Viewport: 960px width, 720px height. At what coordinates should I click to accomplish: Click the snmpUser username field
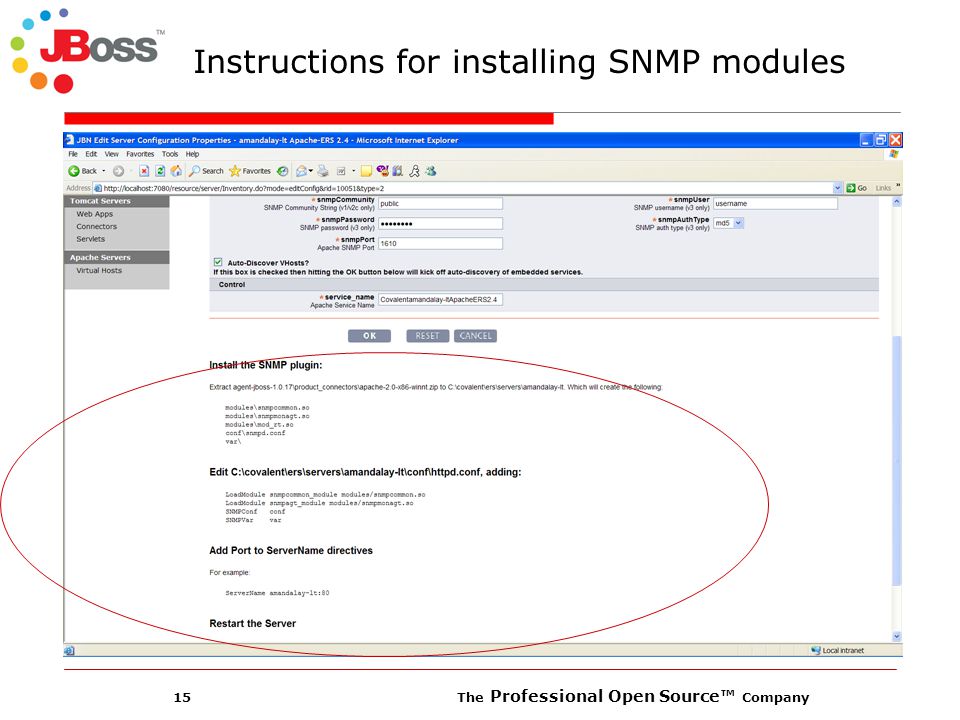point(775,203)
